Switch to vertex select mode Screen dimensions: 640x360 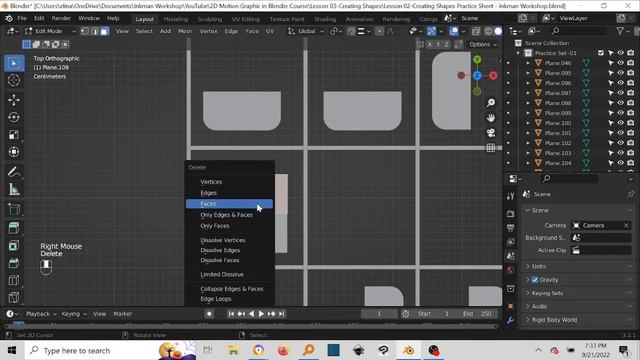point(85,31)
